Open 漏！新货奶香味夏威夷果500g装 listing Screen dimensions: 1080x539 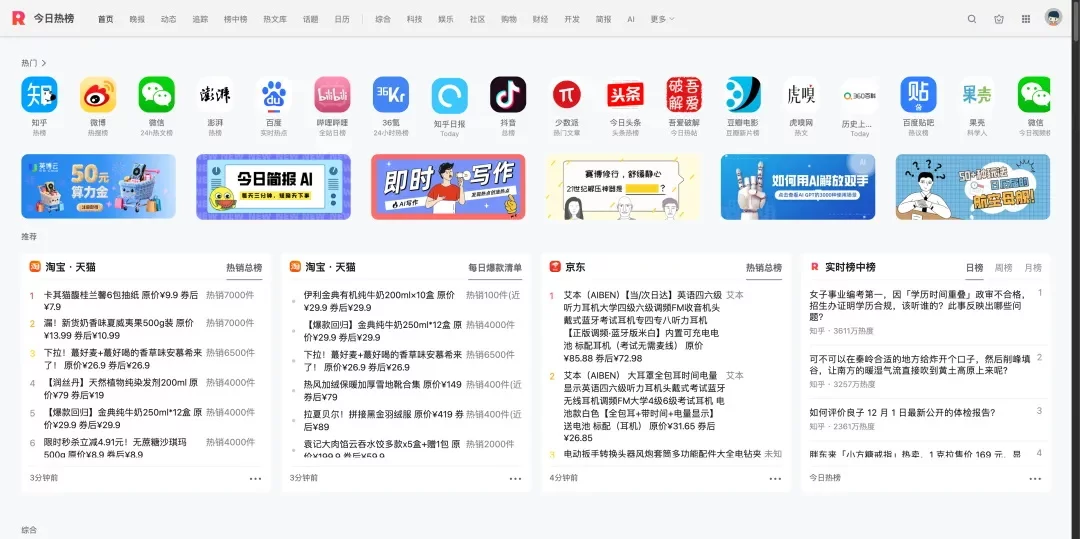[x=121, y=329]
